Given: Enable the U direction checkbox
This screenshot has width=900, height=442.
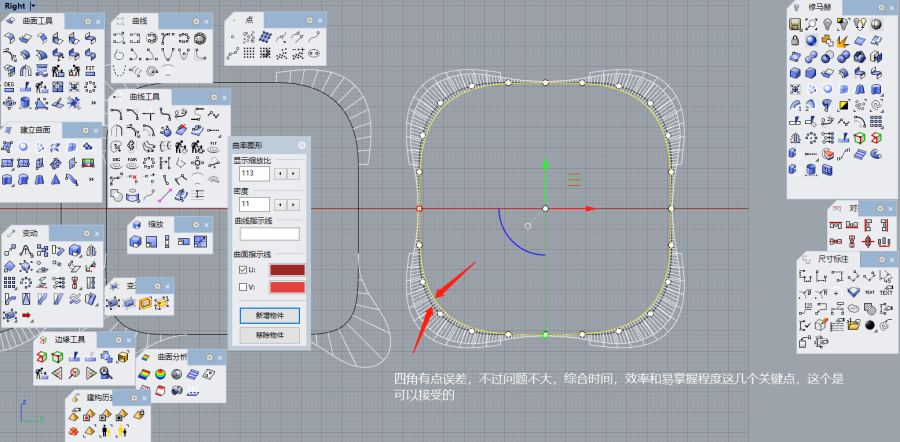Looking at the screenshot, I should pyautogui.click(x=241, y=270).
